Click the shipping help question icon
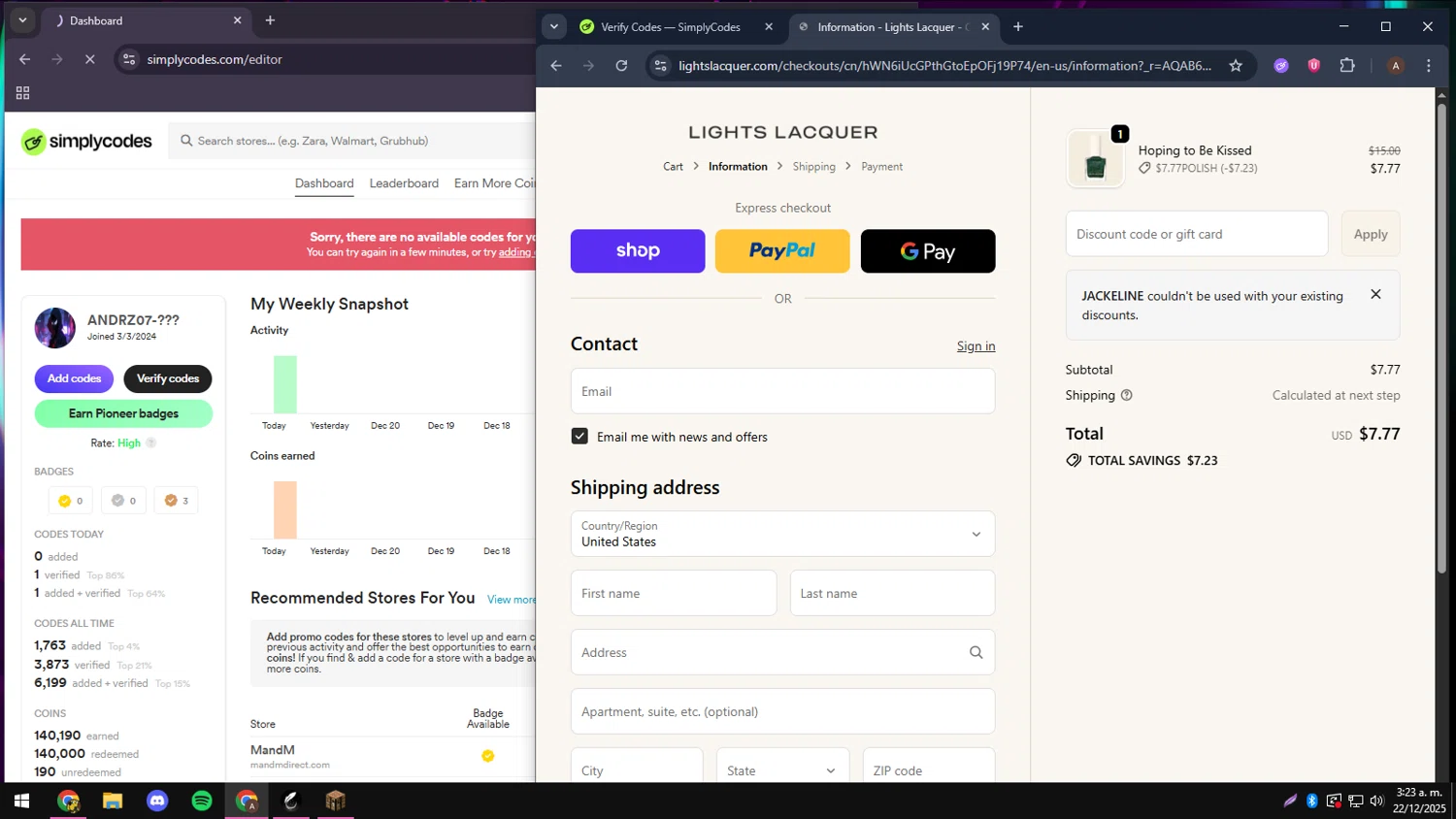 (1127, 395)
